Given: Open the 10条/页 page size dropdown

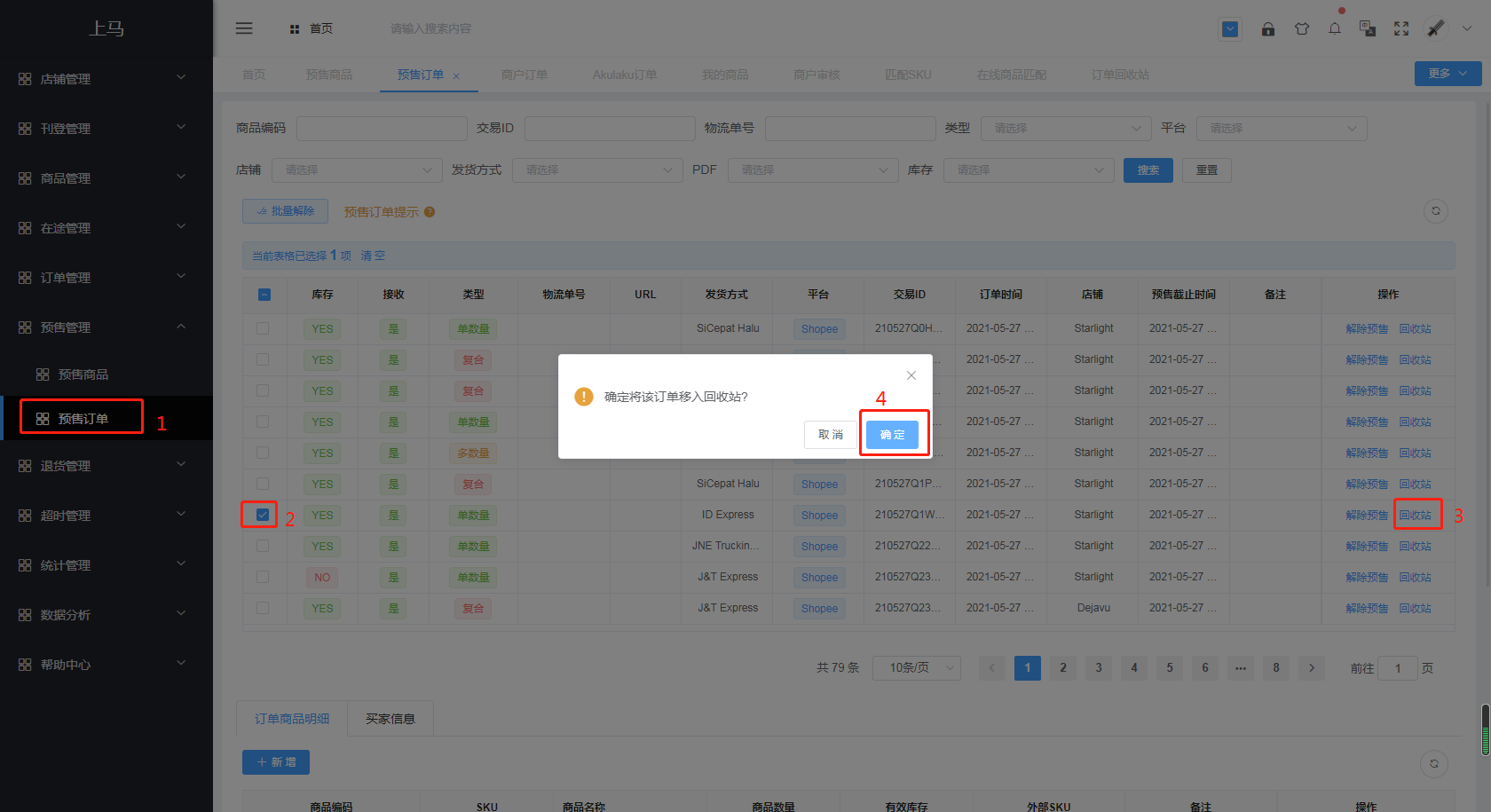Looking at the screenshot, I should [x=917, y=668].
